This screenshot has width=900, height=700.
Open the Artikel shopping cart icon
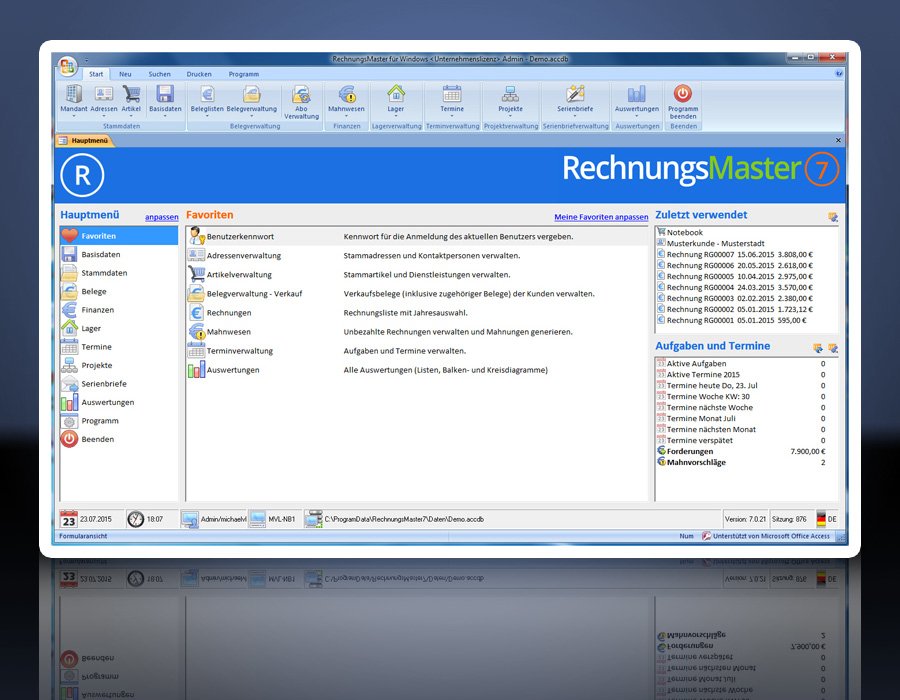click(131, 94)
